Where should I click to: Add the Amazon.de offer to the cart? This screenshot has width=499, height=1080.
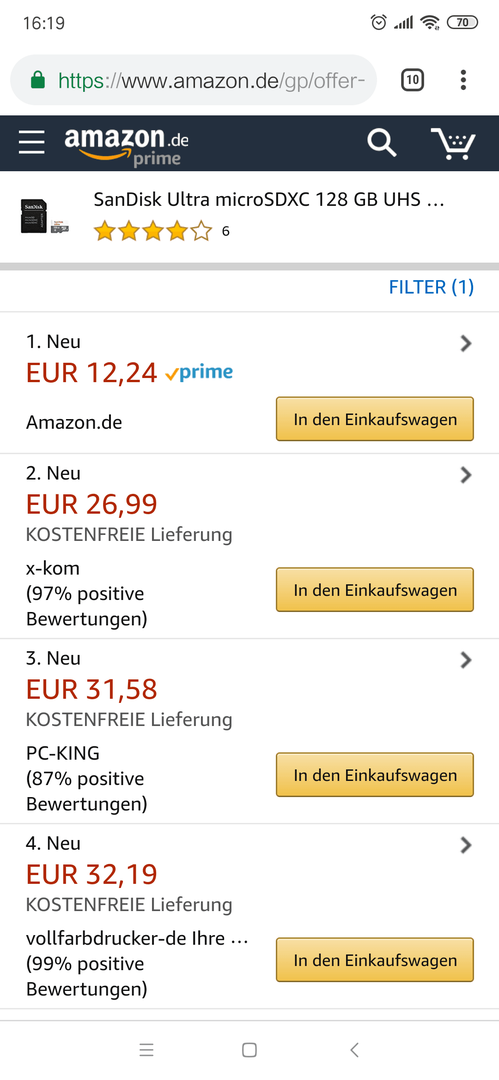tap(375, 419)
